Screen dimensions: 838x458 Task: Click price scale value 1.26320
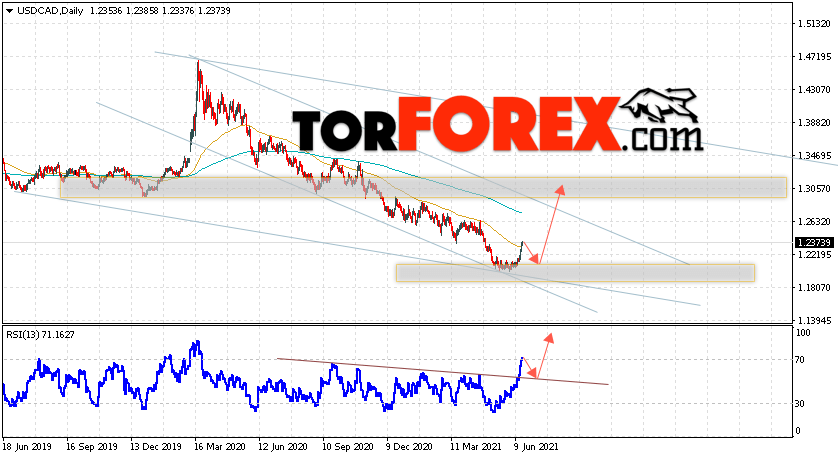[x=814, y=222]
